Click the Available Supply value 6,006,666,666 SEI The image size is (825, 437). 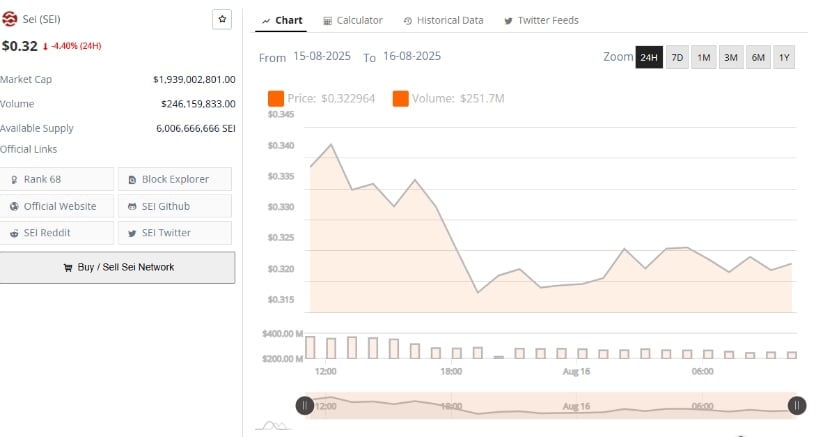[x=196, y=128]
